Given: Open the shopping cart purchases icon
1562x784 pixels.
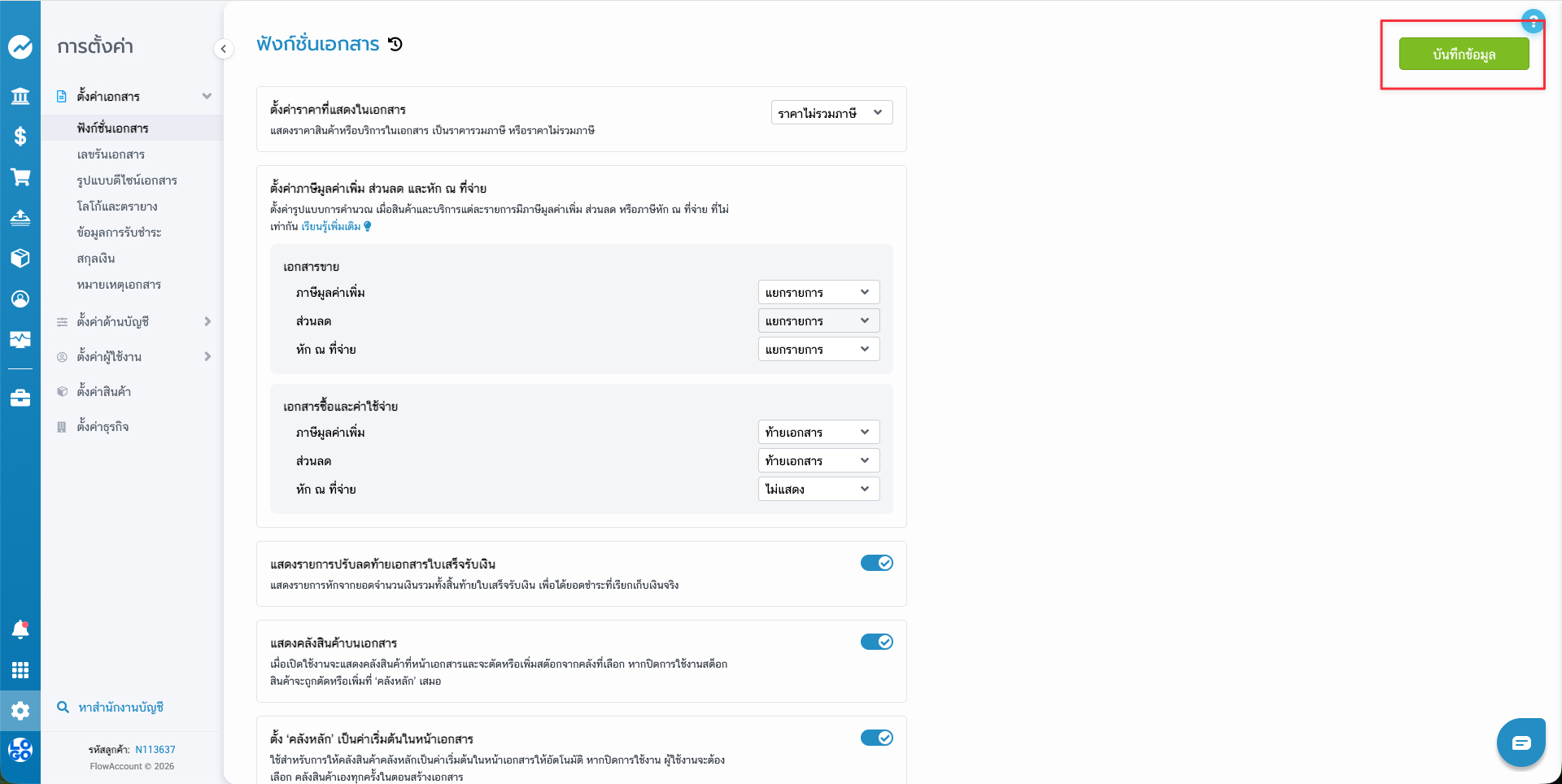Looking at the screenshot, I should [x=20, y=177].
